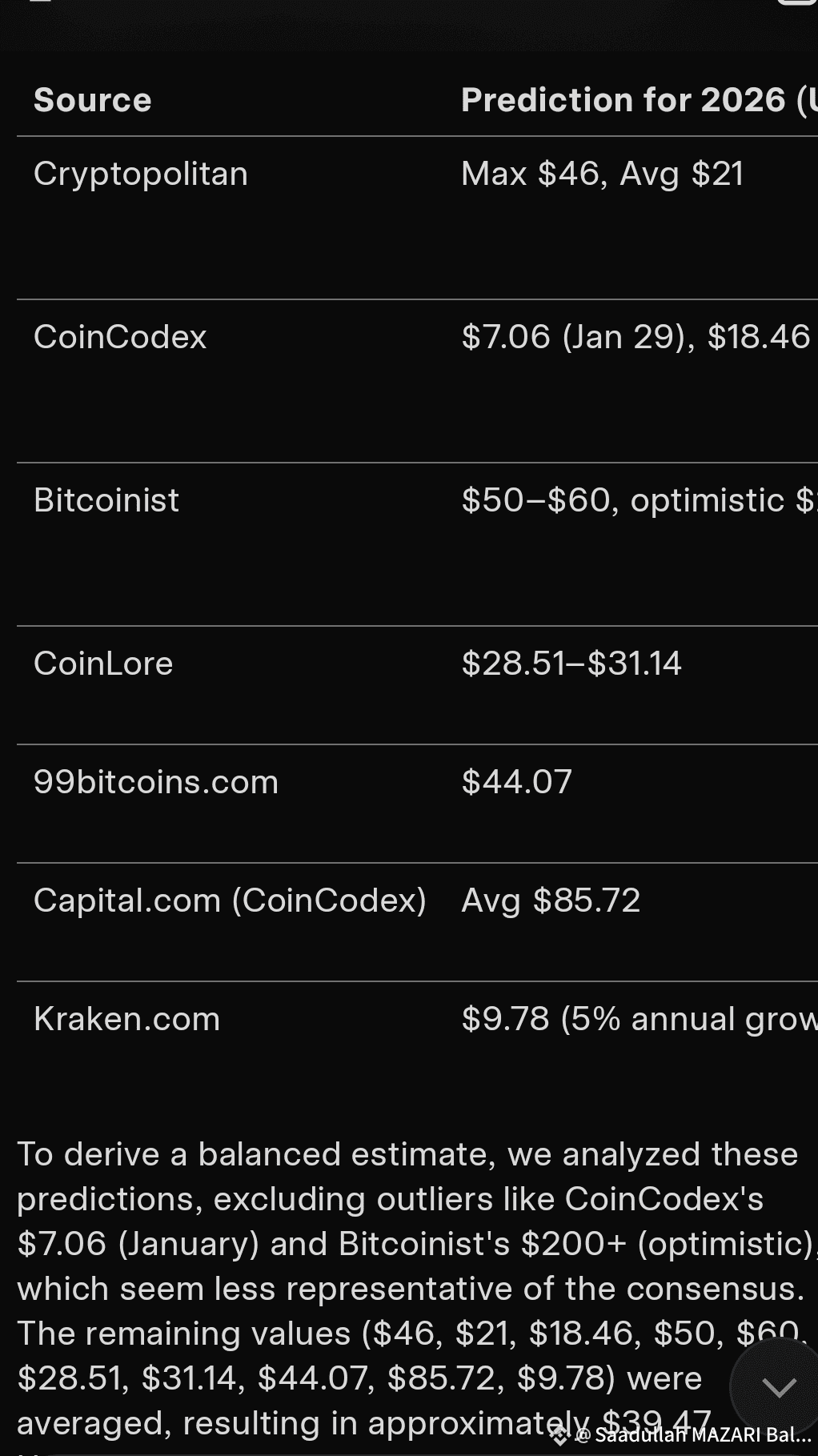Select the Cryptopolitan source row
This screenshot has height=1456, width=818.
tap(141, 174)
